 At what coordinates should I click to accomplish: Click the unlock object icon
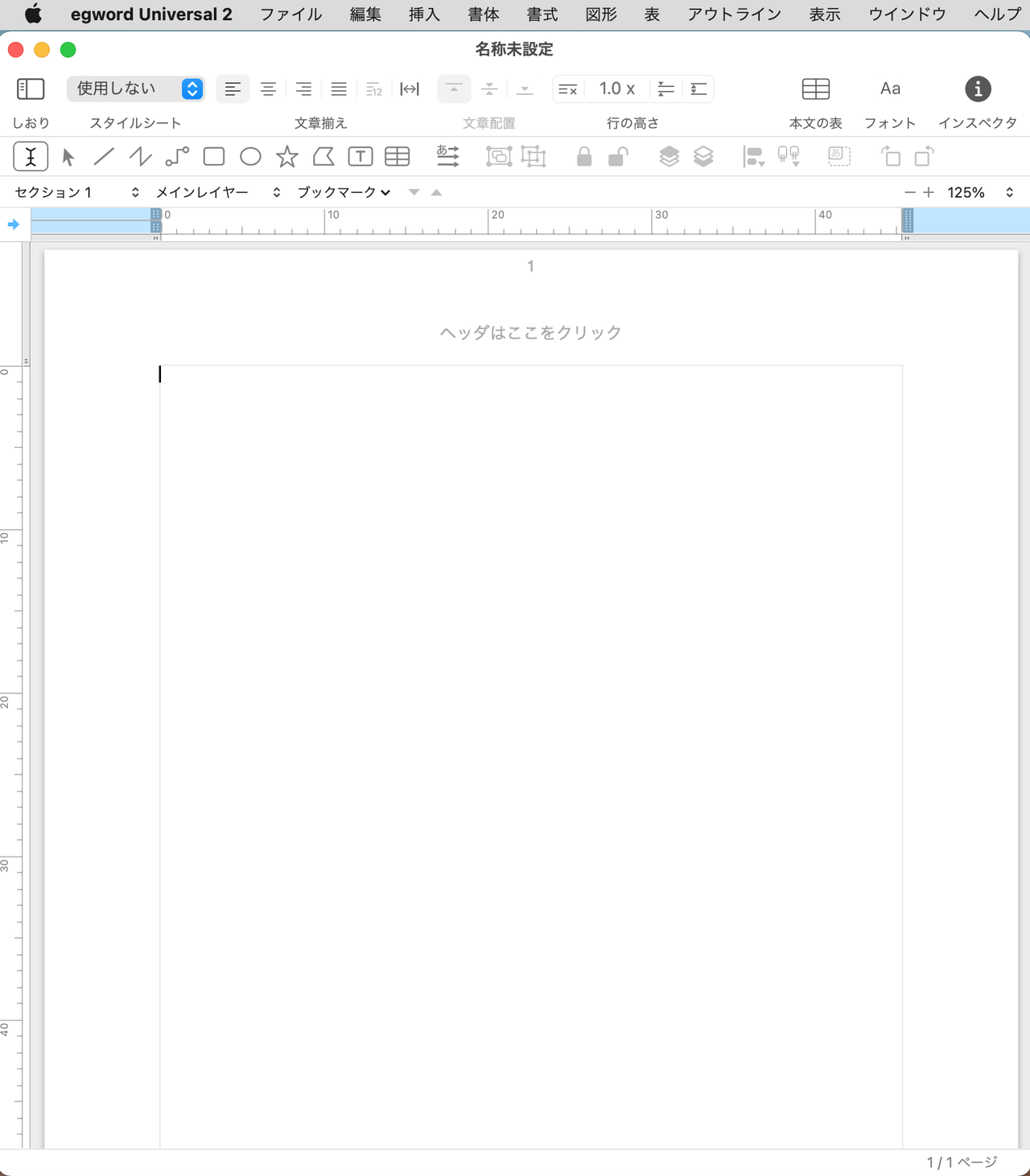(x=618, y=156)
